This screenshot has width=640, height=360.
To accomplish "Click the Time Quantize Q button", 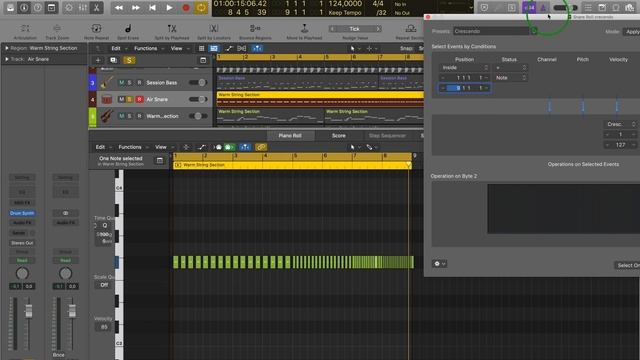I will coord(105,225).
